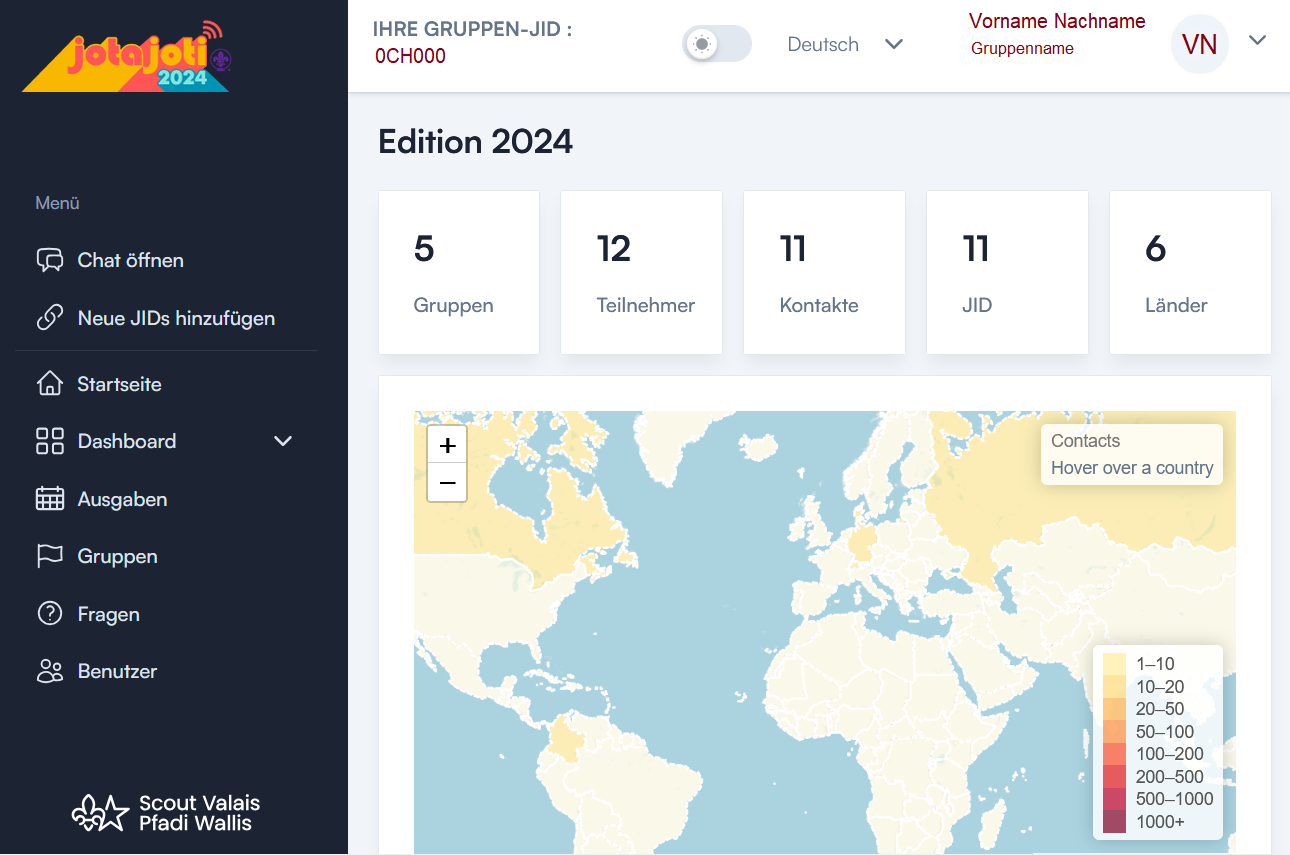Screen dimensions: 1290x855
Task: Click the Scout Valais Pfadi Wallis logo
Action: (x=167, y=812)
